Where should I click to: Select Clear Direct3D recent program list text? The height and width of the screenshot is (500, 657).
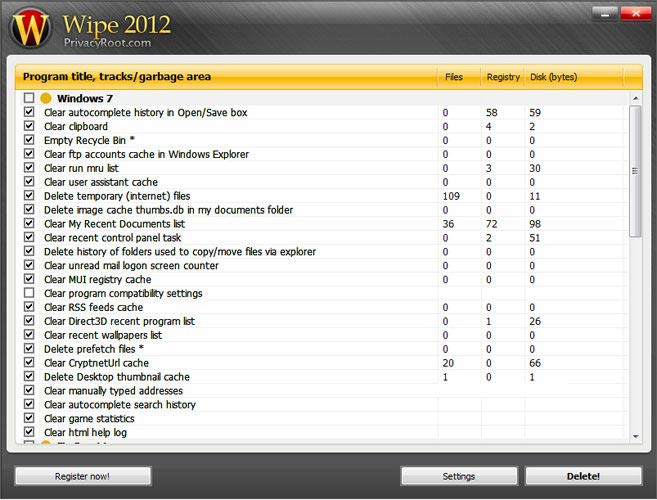[x=119, y=321]
